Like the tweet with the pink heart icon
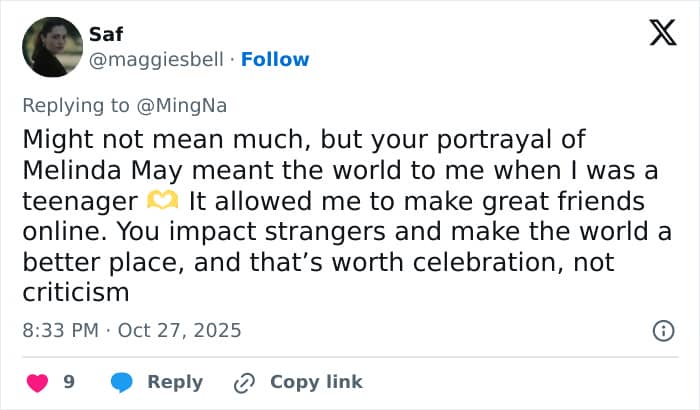The image size is (700, 410). (37, 382)
